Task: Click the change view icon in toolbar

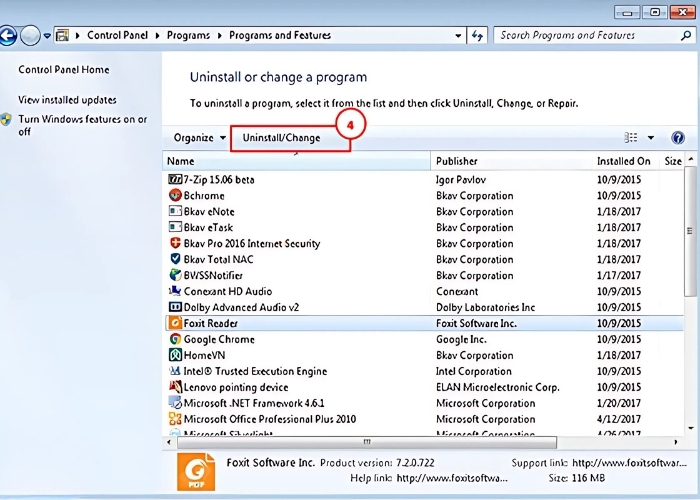Action: [631, 138]
